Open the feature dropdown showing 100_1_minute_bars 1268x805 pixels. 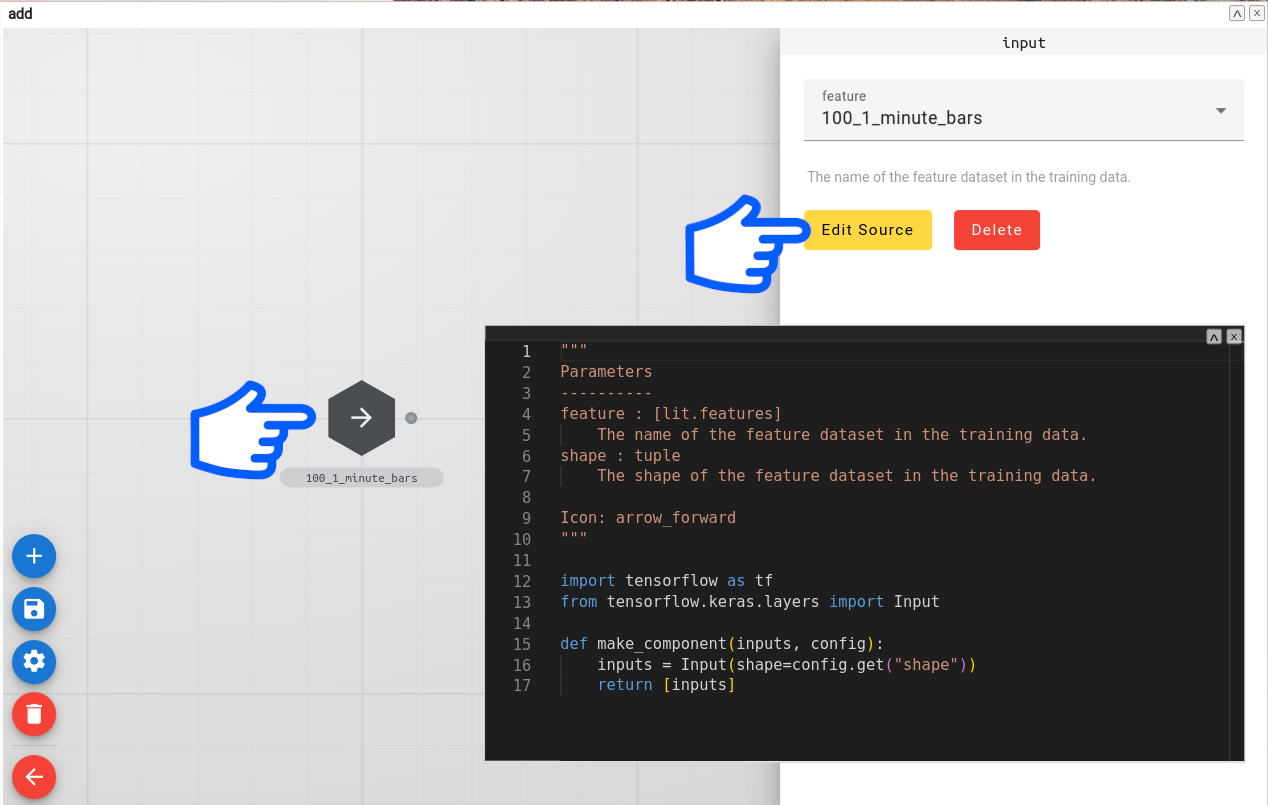[x=1219, y=110]
